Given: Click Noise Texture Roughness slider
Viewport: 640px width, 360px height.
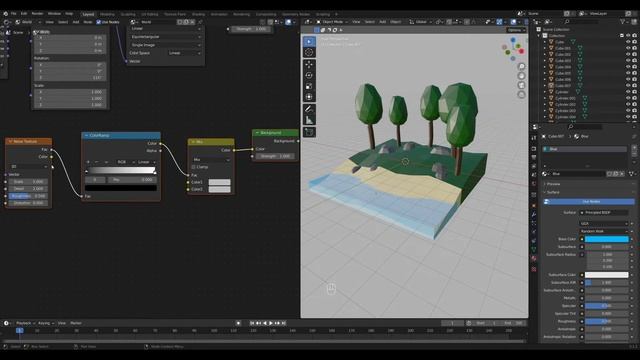Looking at the screenshot, I should tap(28, 196).
